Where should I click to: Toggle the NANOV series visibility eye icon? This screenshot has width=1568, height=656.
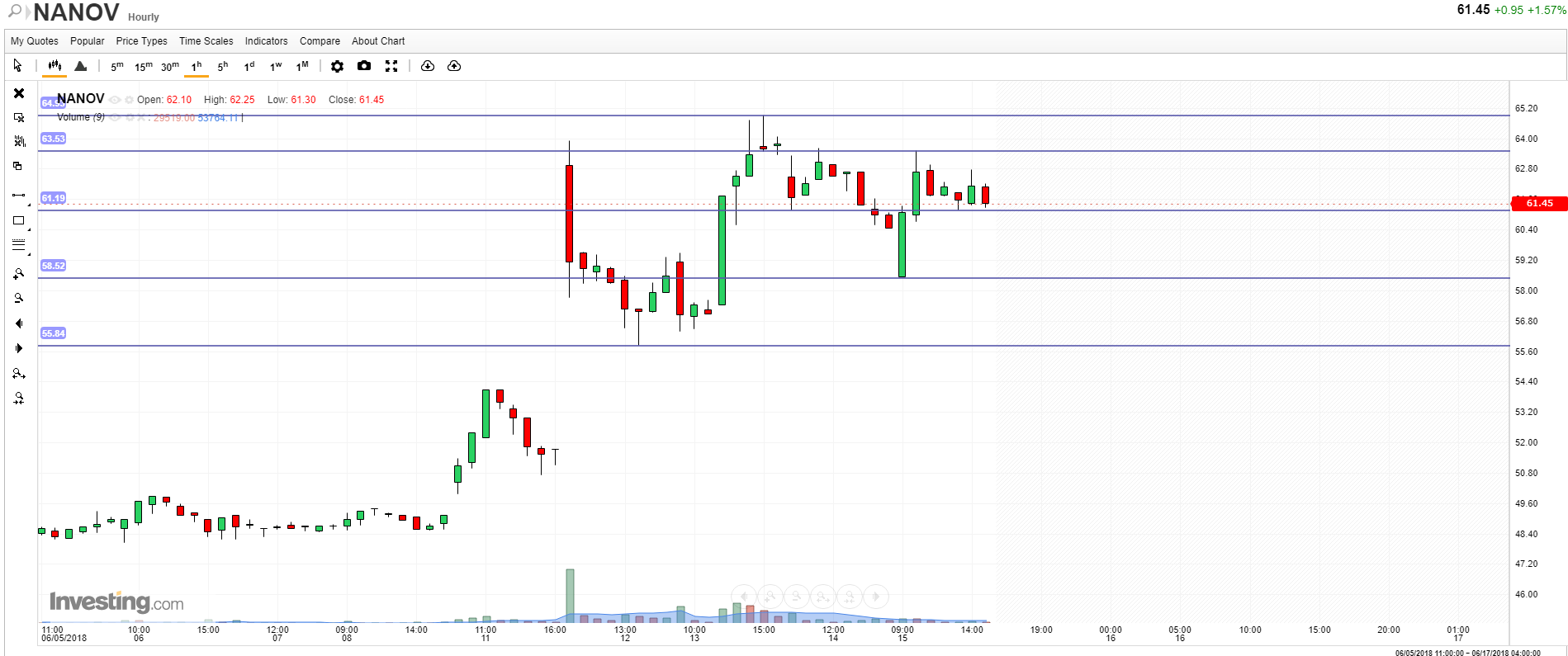pyautogui.click(x=115, y=100)
